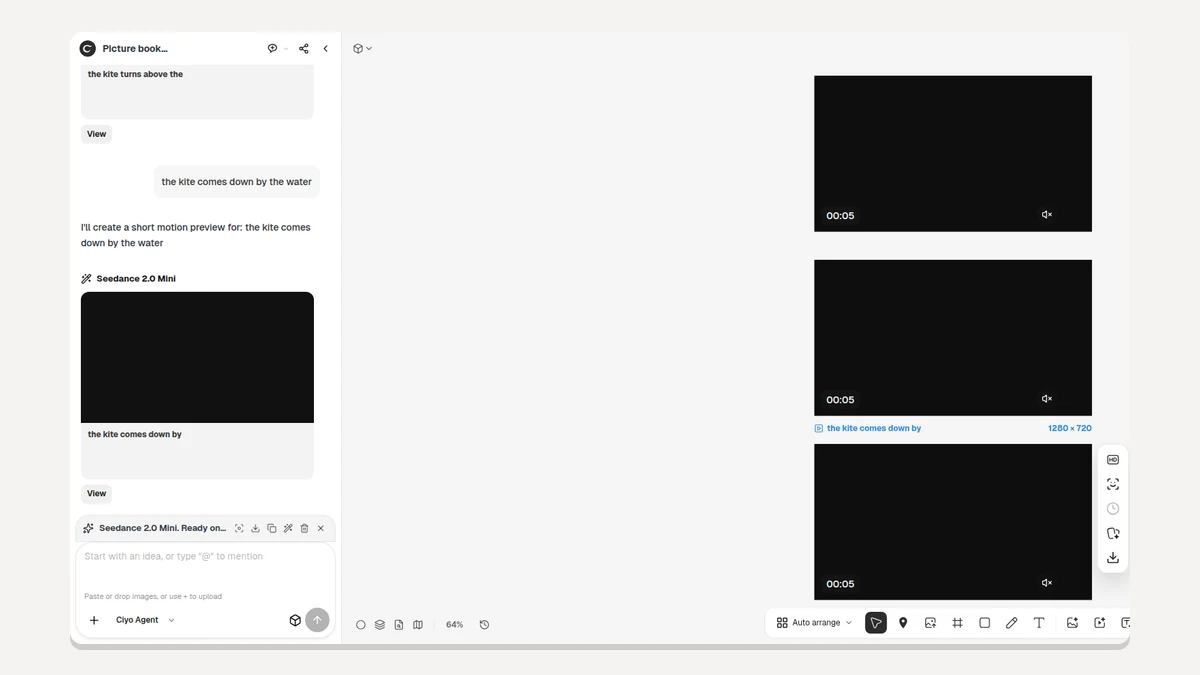
Task: Copy icon in Seedance selection bar
Action: [x=272, y=528]
